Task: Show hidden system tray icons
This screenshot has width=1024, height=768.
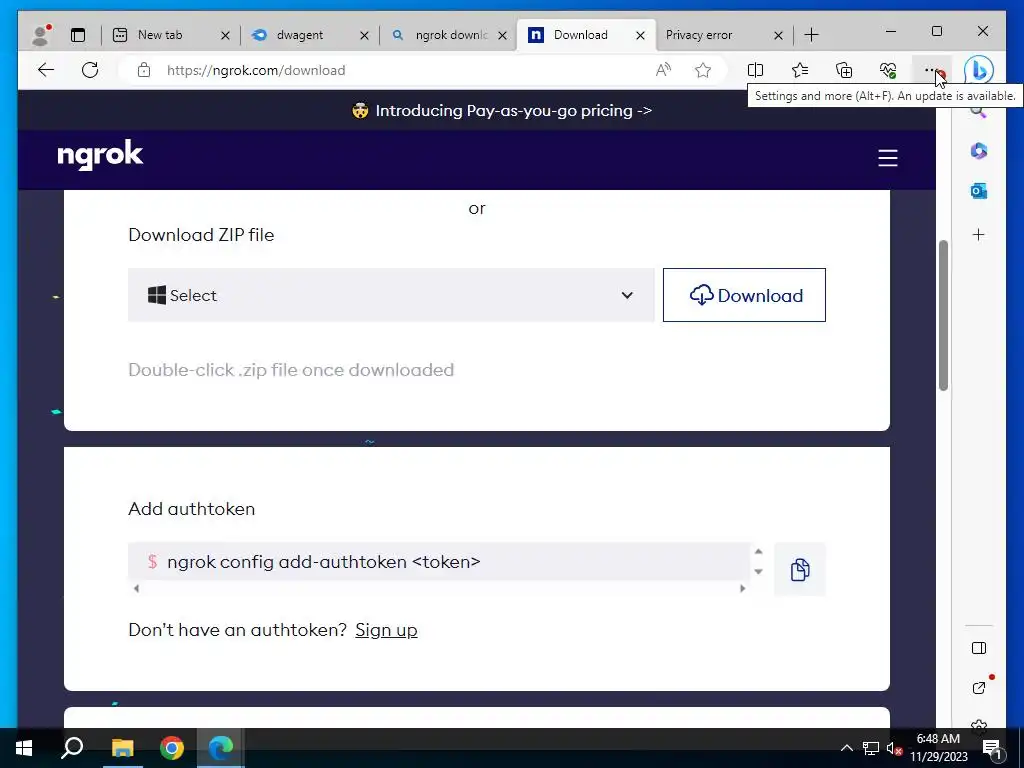Action: pos(846,748)
